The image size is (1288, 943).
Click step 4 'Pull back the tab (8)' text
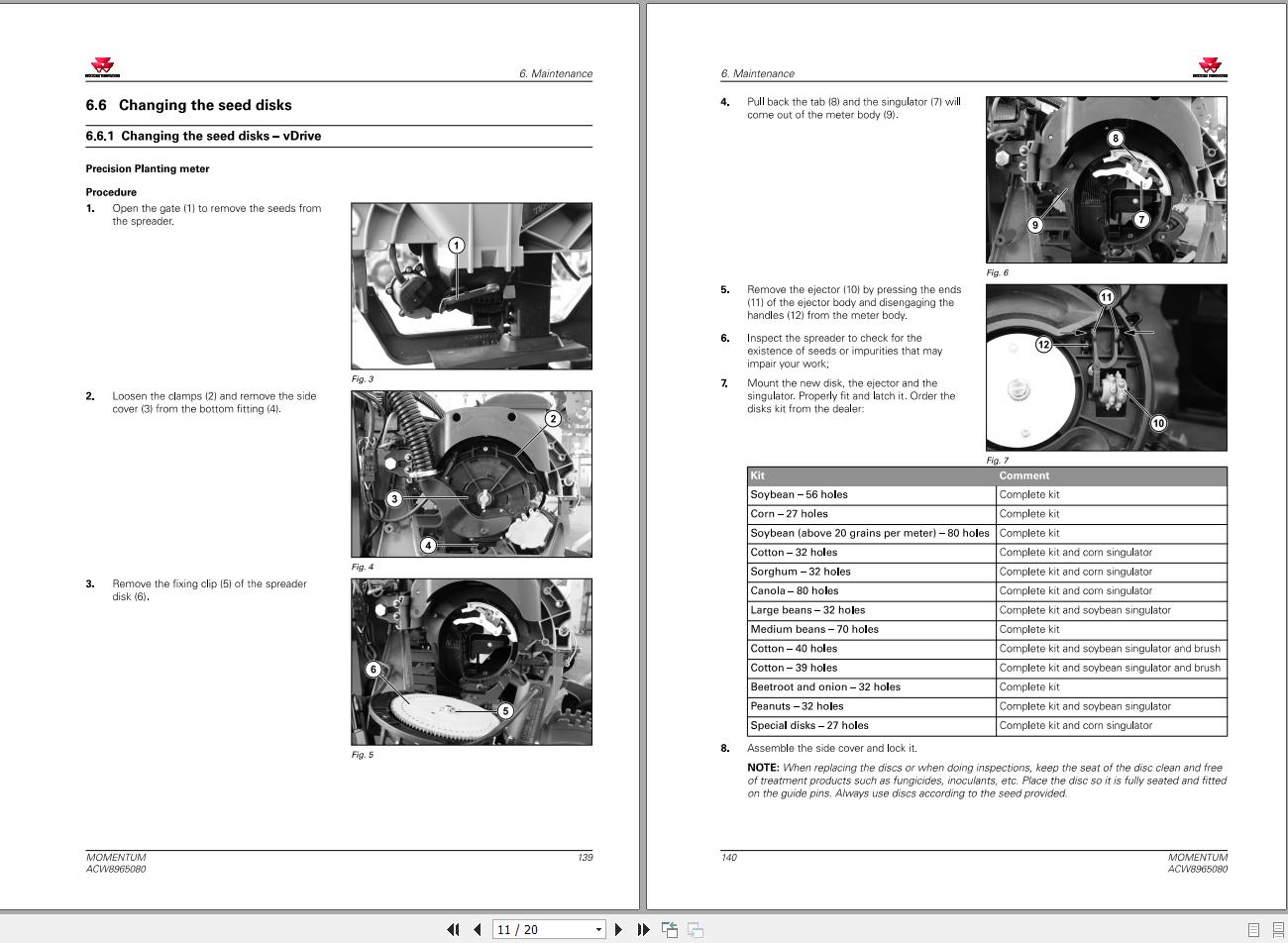click(854, 108)
